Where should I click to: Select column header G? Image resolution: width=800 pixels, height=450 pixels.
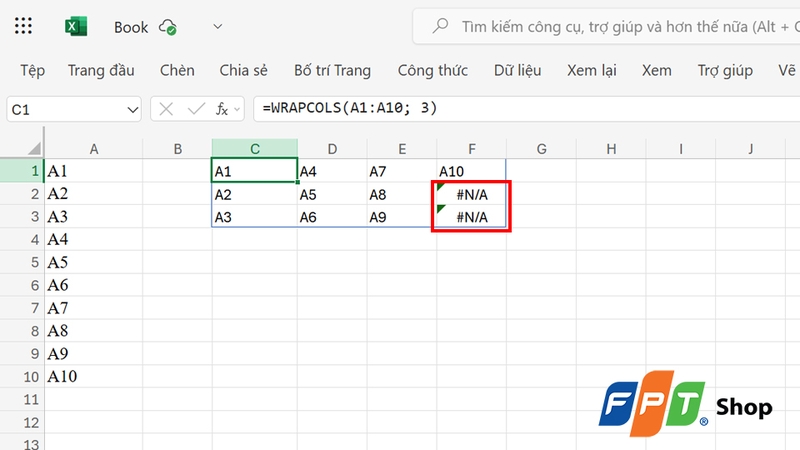541,149
